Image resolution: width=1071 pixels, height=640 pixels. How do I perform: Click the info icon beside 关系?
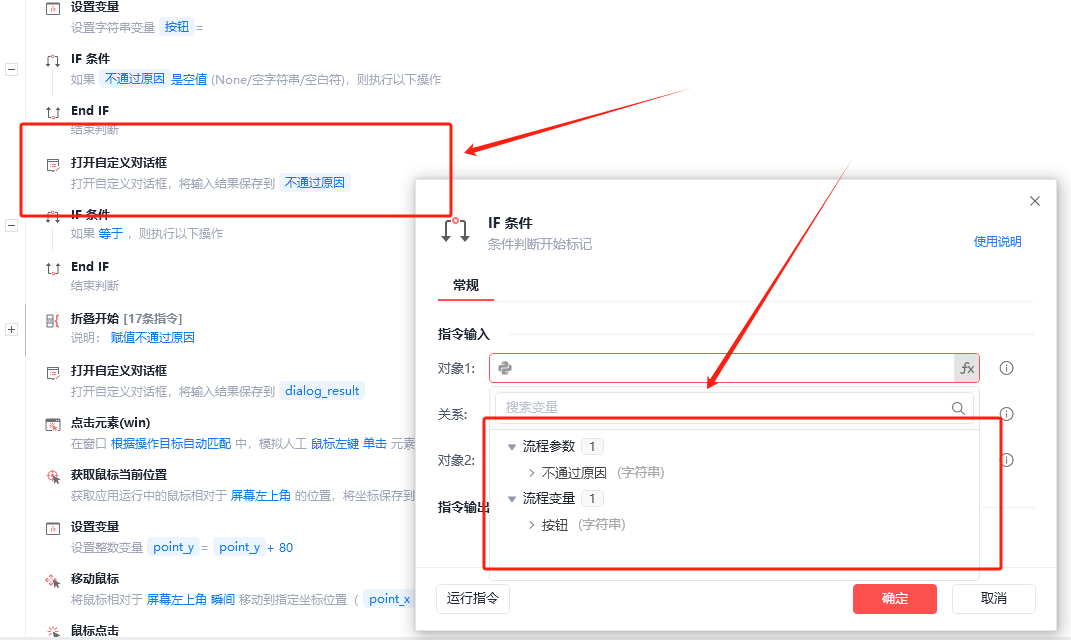1006,414
